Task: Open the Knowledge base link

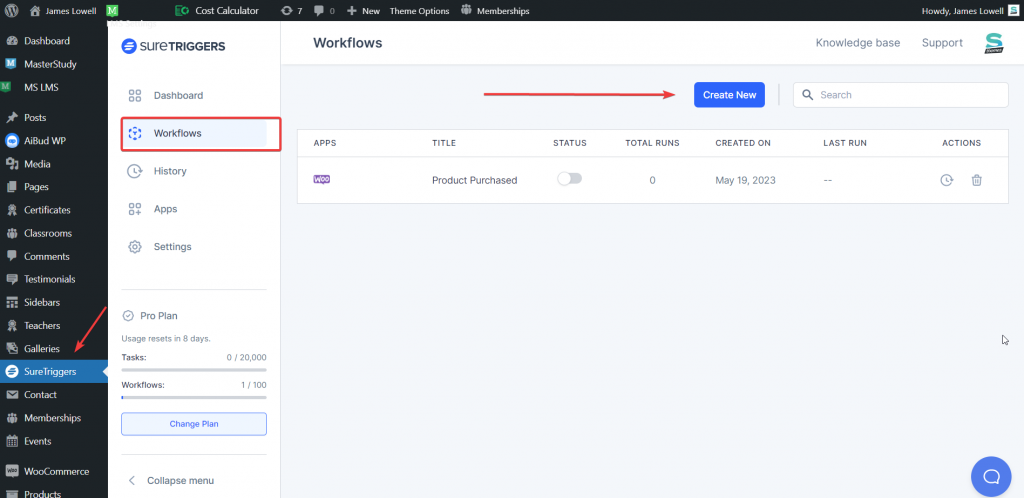Action: click(858, 42)
